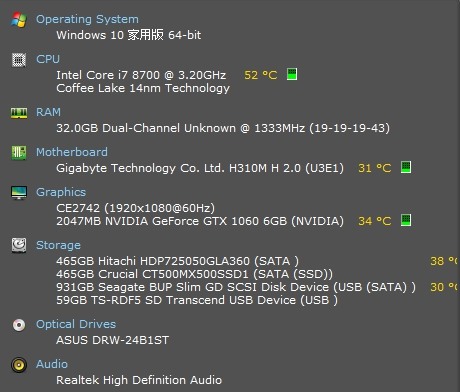
Task: Click the Graphics monitor icon
Action: click(19, 193)
